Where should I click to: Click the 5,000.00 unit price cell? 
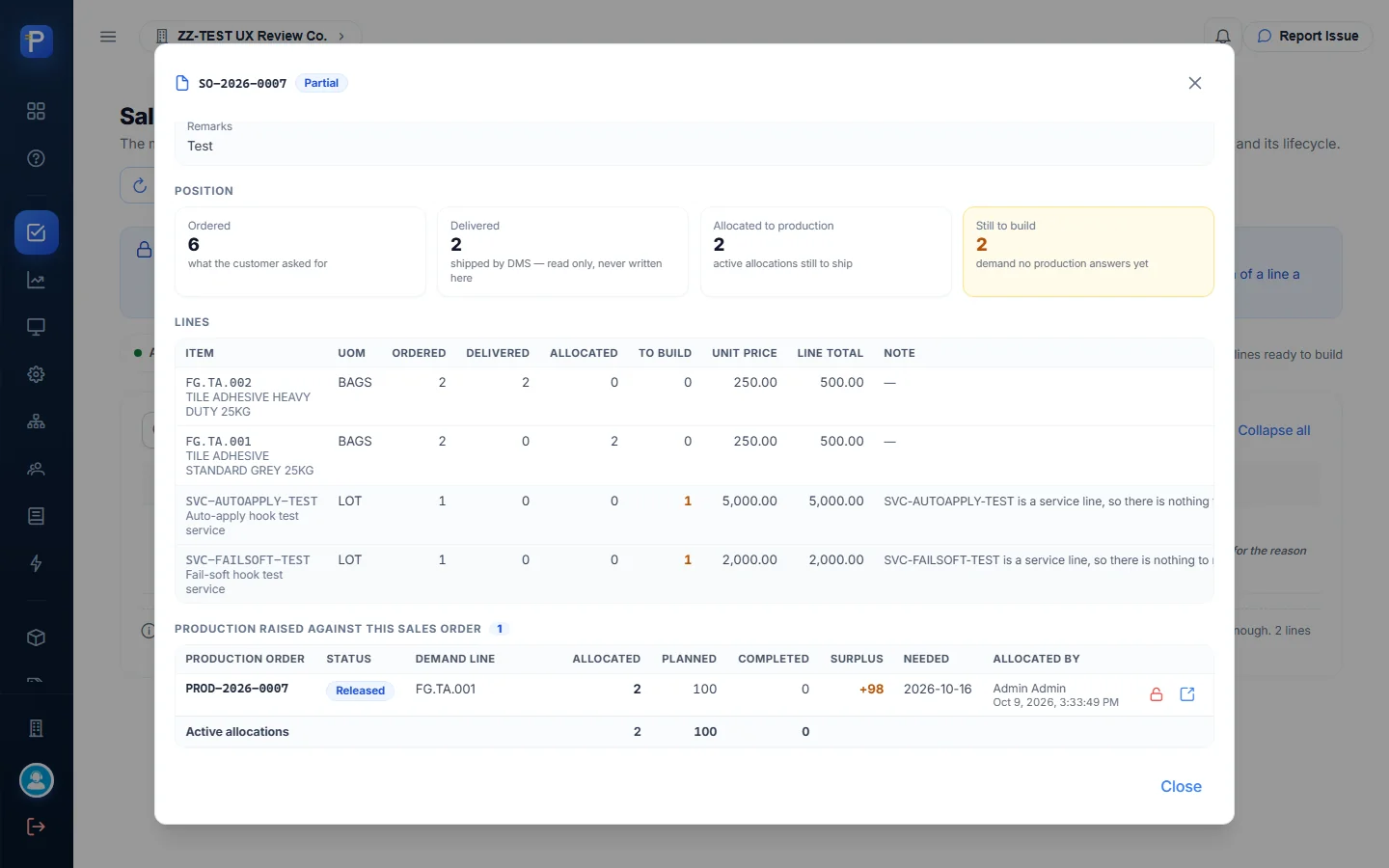pyautogui.click(x=749, y=502)
